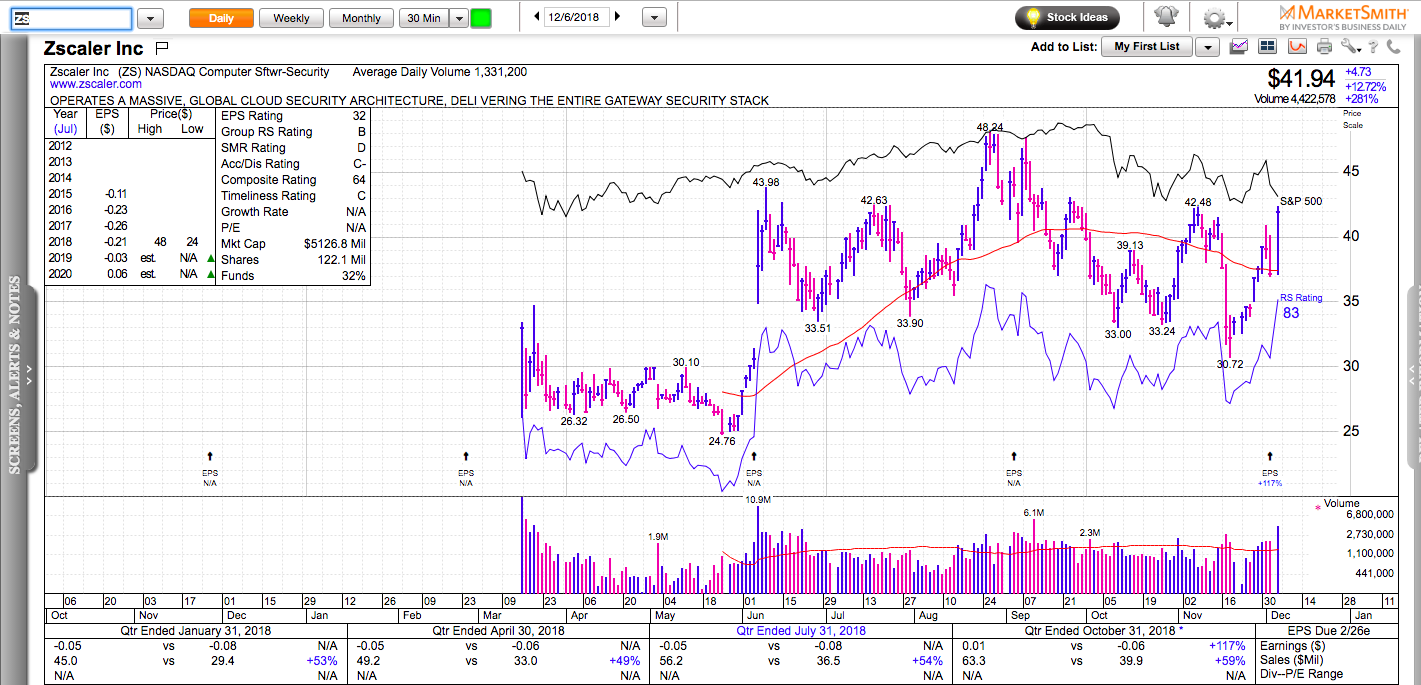
Task: Click the pink asterisk beside Volume label
Action: click(x=1316, y=507)
